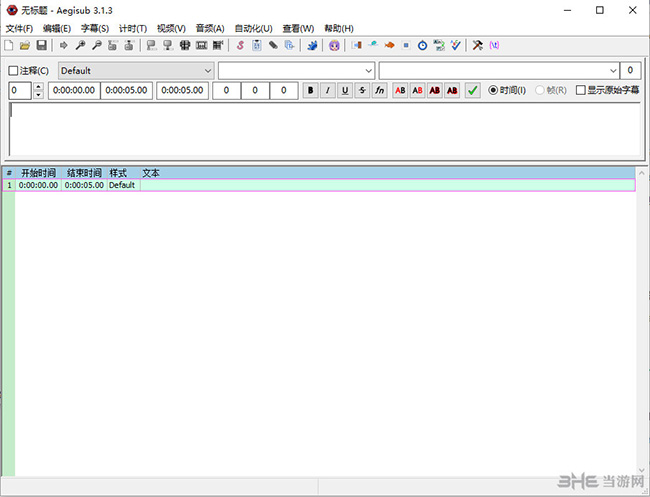
Task: Save subtitles with the floppy disk icon
Action: click(41, 45)
